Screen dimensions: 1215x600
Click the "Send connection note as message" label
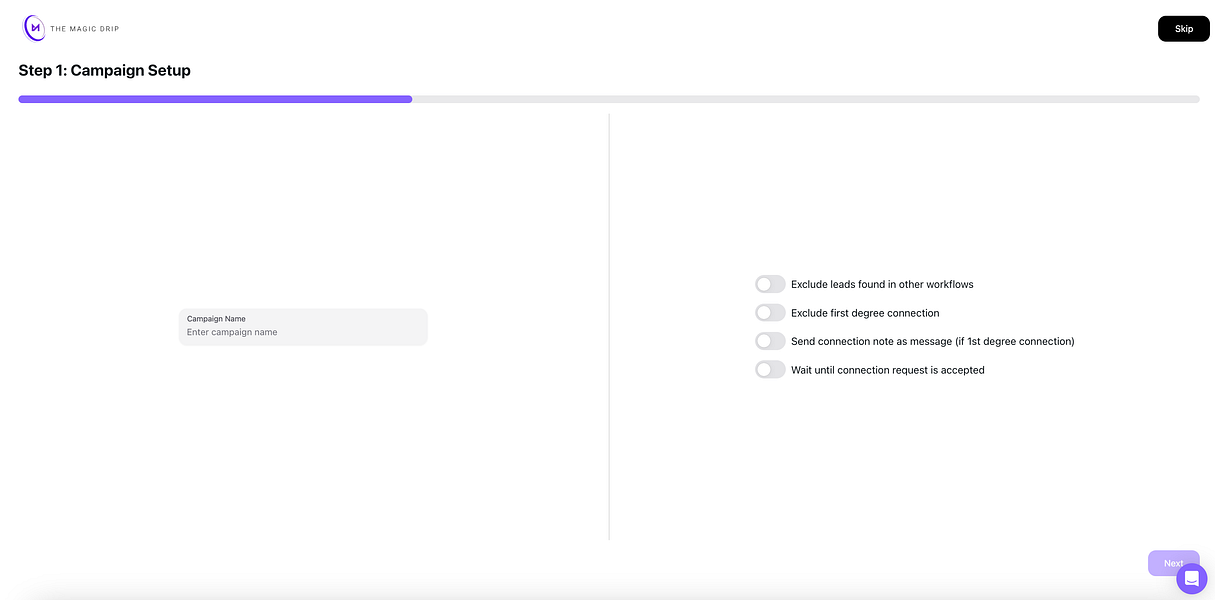pyautogui.click(x=932, y=341)
